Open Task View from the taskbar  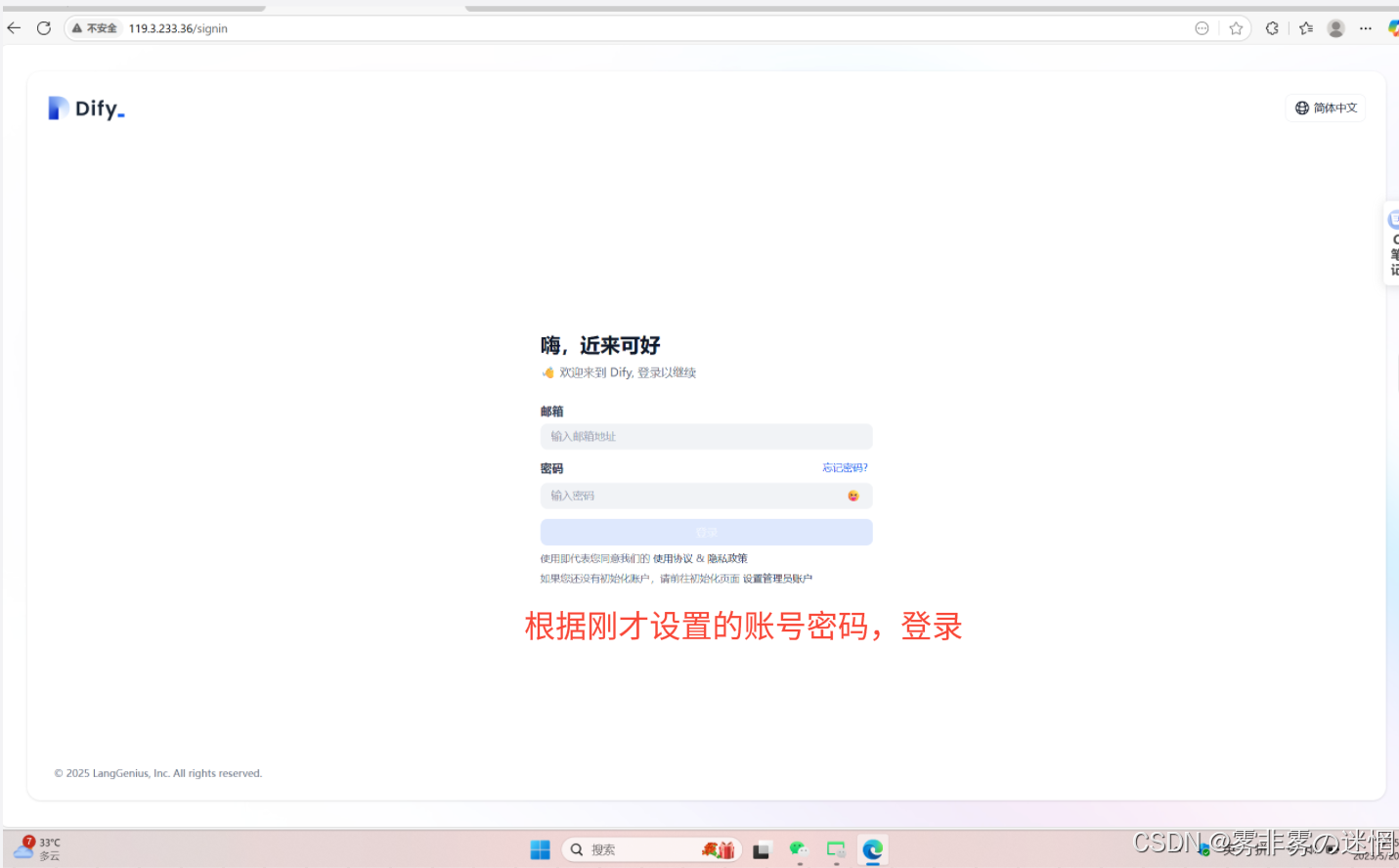pos(762,850)
